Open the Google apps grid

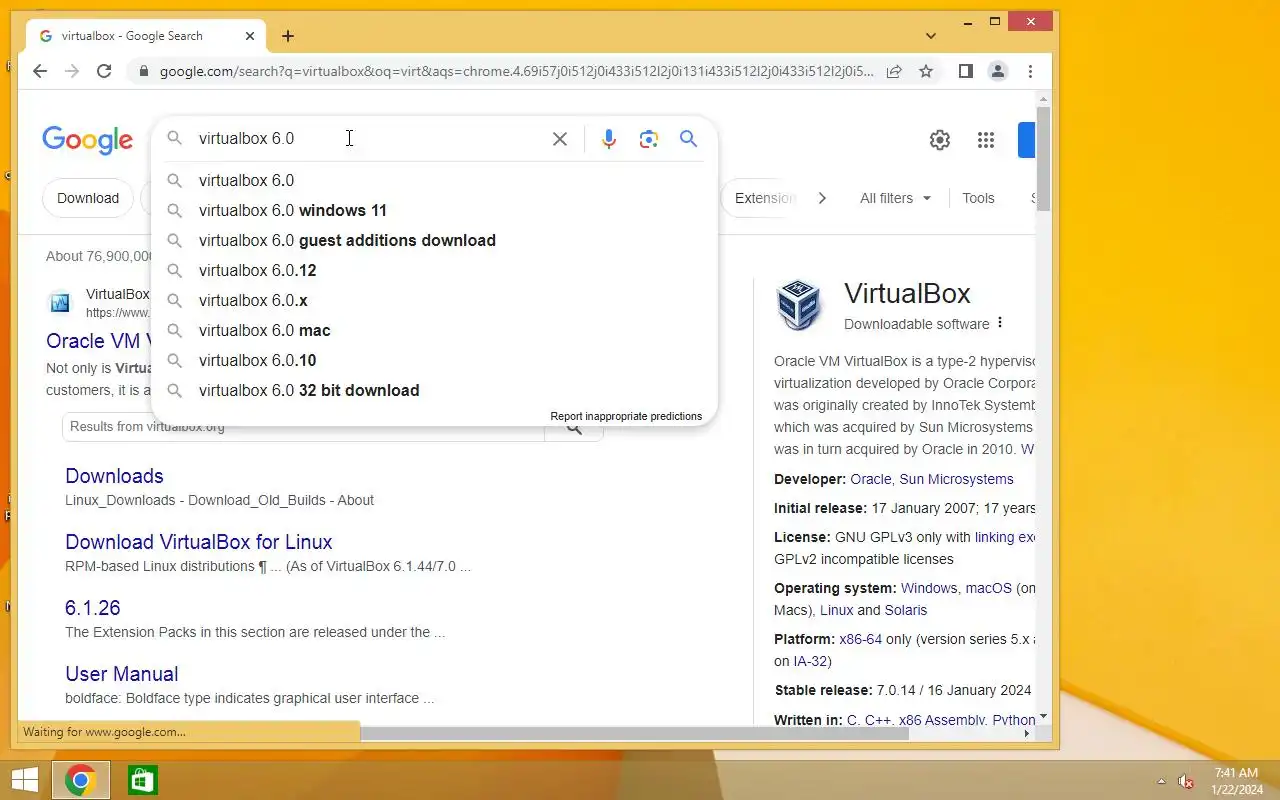pyautogui.click(x=986, y=140)
